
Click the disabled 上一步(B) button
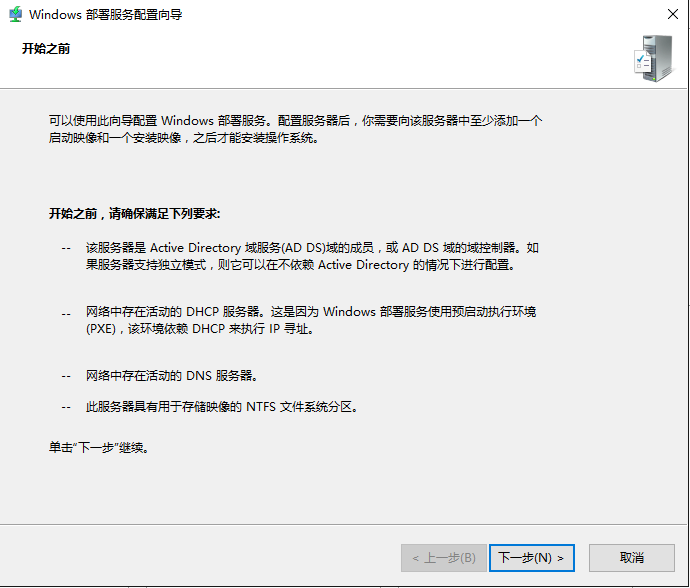coord(444,558)
